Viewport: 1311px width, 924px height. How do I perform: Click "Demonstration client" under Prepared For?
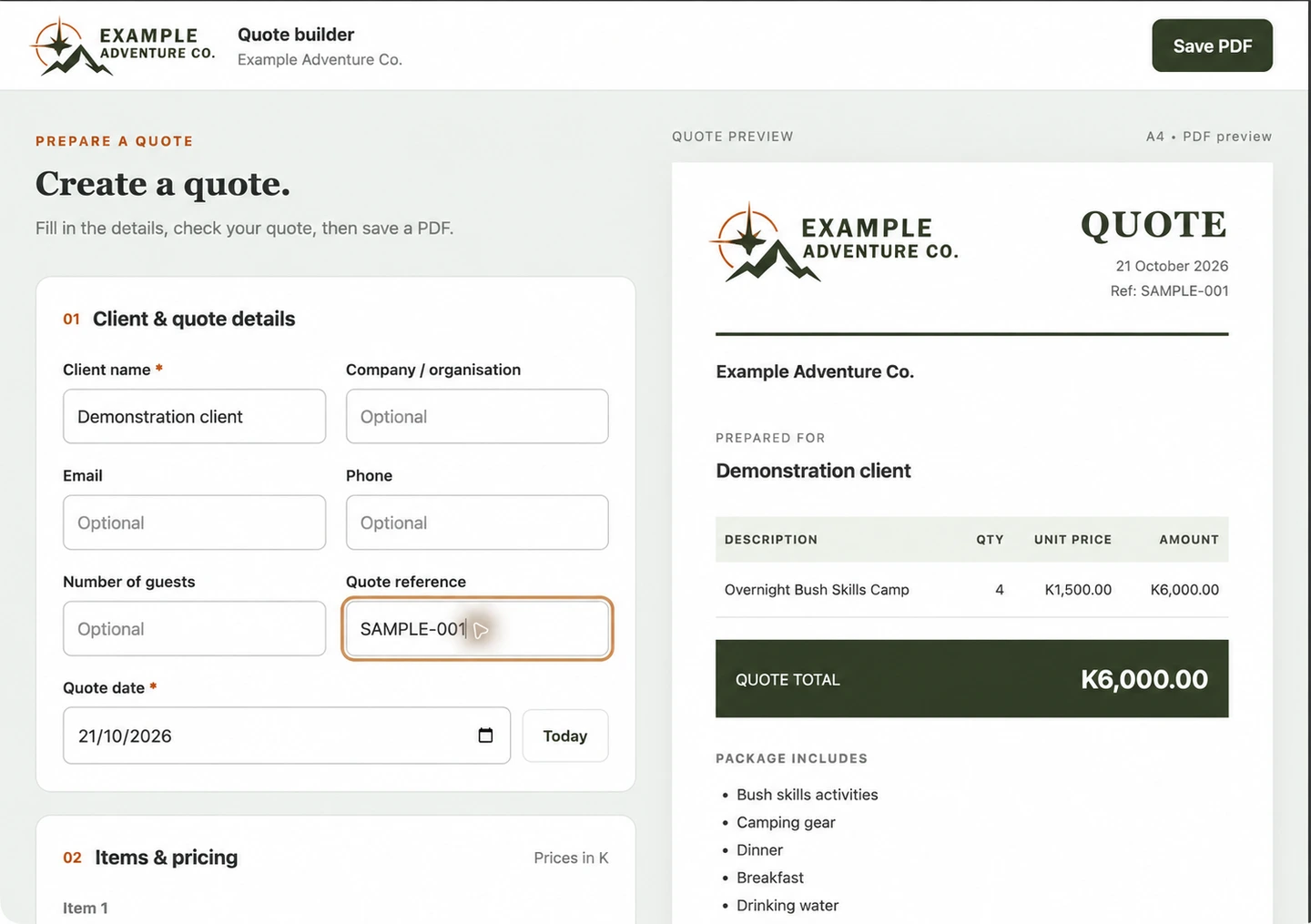tap(813, 471)
